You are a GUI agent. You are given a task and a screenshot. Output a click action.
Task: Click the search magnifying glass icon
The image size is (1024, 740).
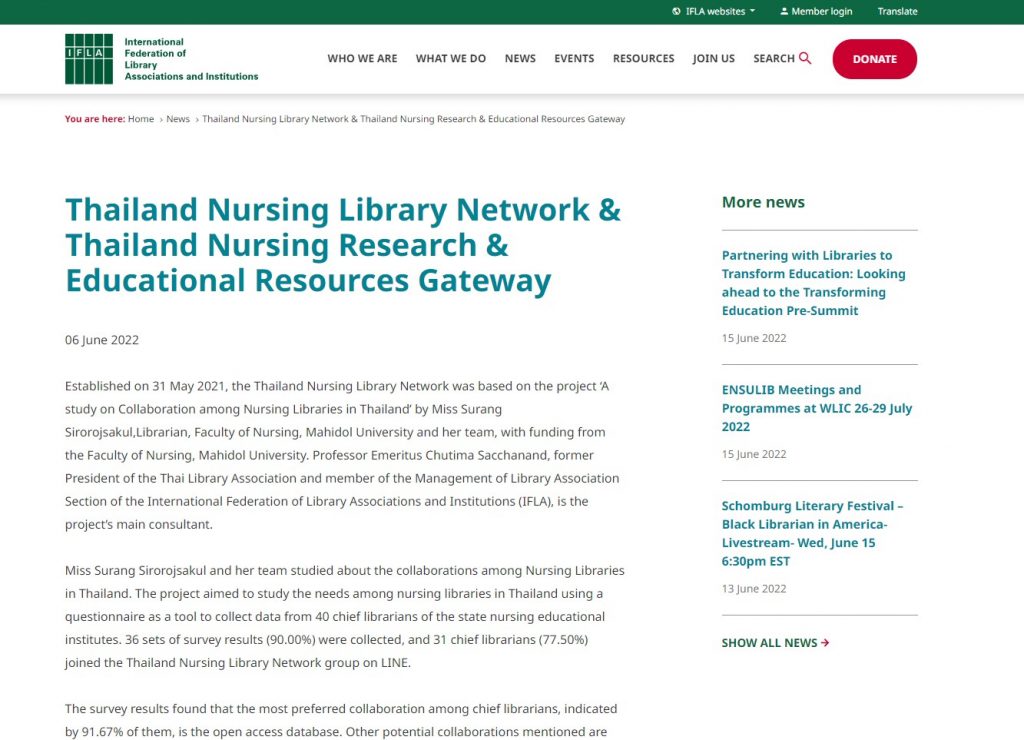pos(805,59)
